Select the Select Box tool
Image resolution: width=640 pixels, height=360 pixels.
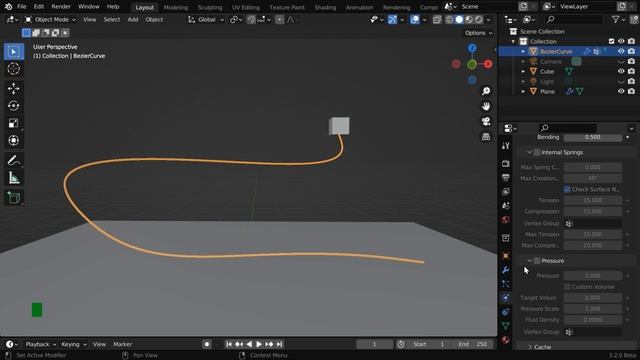tap(13, 52)
